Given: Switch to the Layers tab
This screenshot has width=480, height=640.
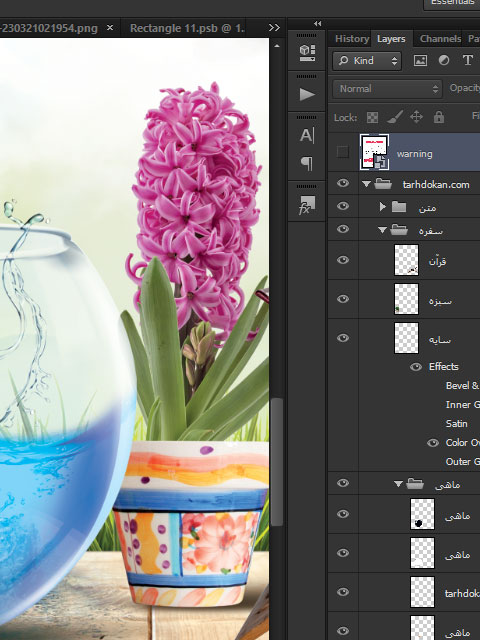Looking at the screenshot, I should point(391,39).
